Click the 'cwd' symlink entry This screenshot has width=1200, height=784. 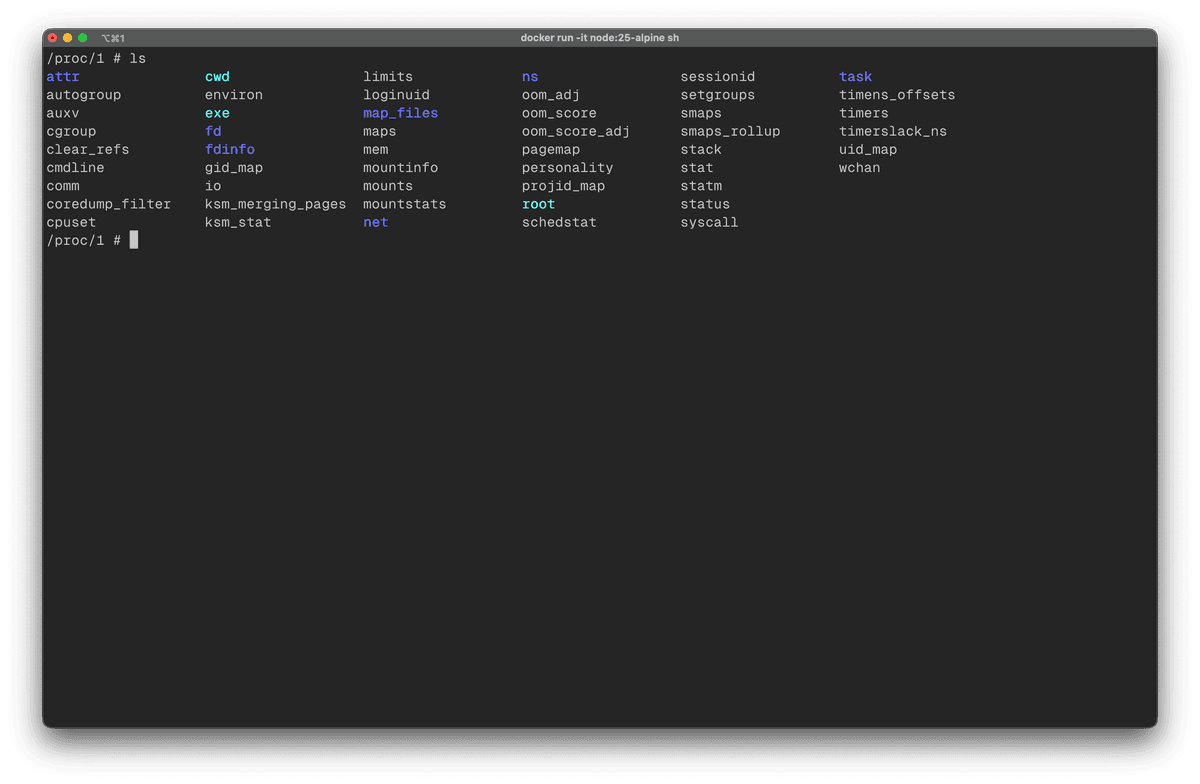[x=217, y=77]
